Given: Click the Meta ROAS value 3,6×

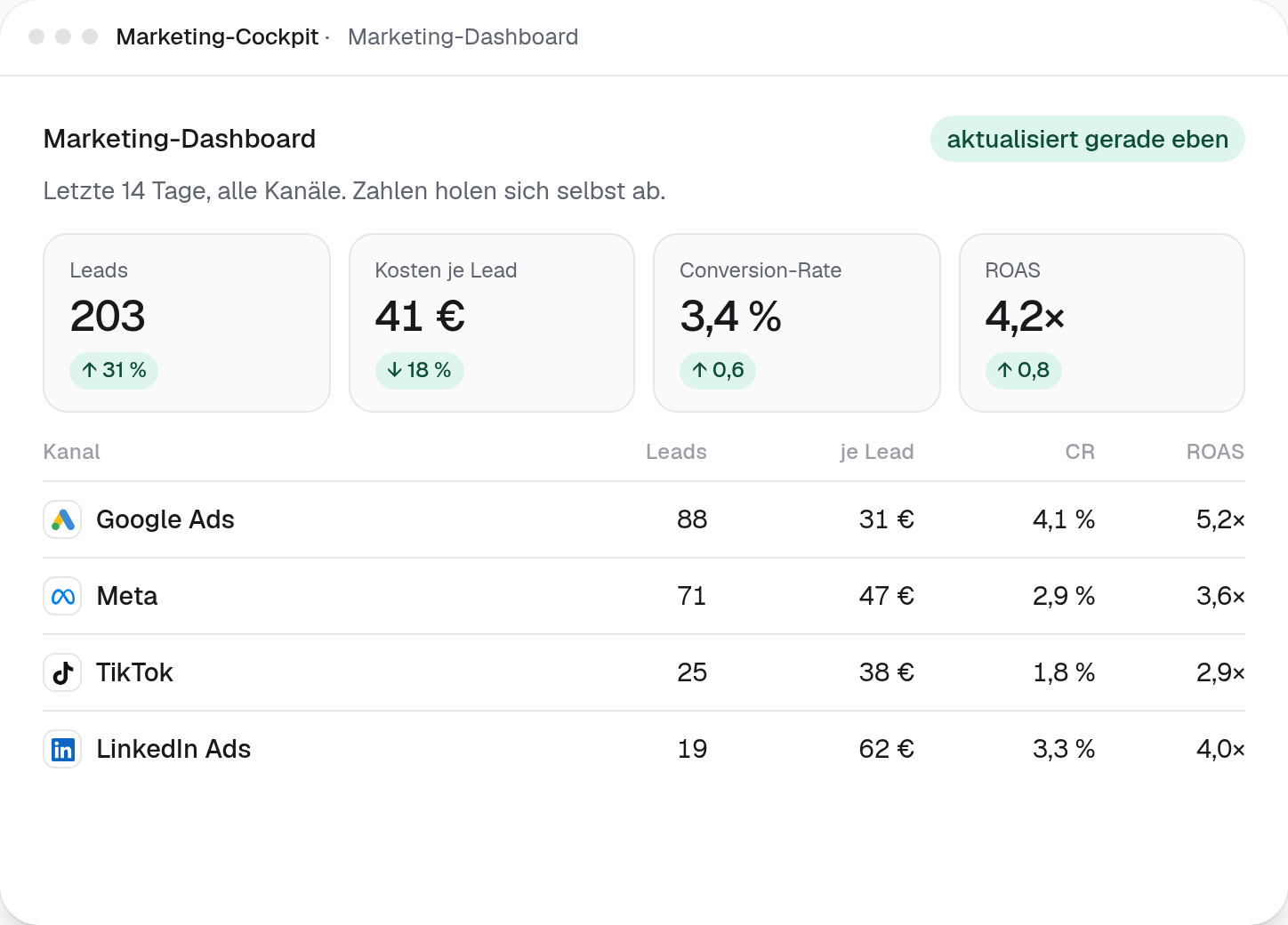Looking at the screenshot, I should [1220, 596].
